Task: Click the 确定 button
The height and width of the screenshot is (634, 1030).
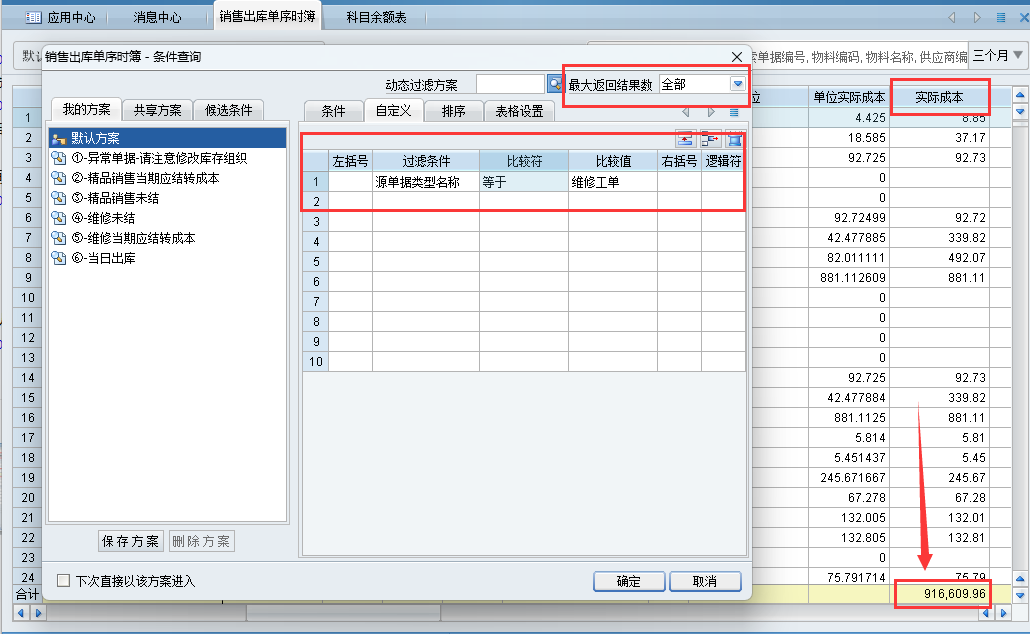Action: pos(629,581)
